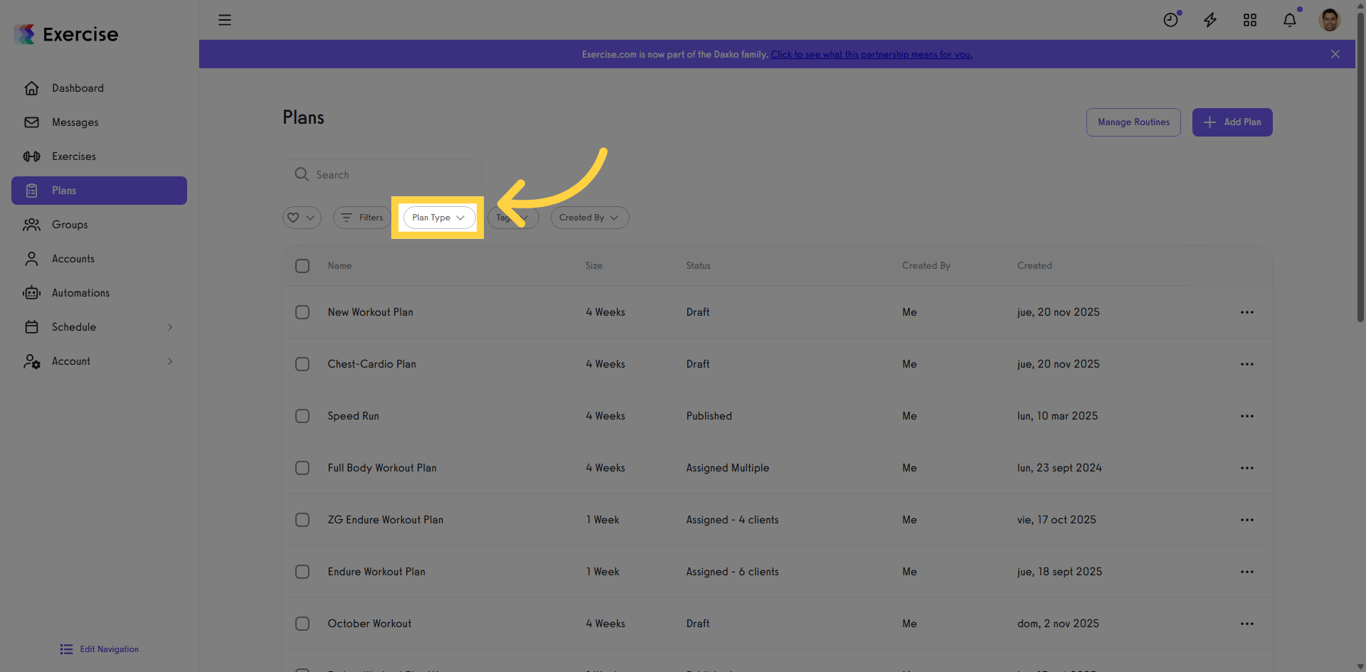Select all plans via header checkbox
The width and height of the screenshot is (1366, 672).
coord(302,266)
